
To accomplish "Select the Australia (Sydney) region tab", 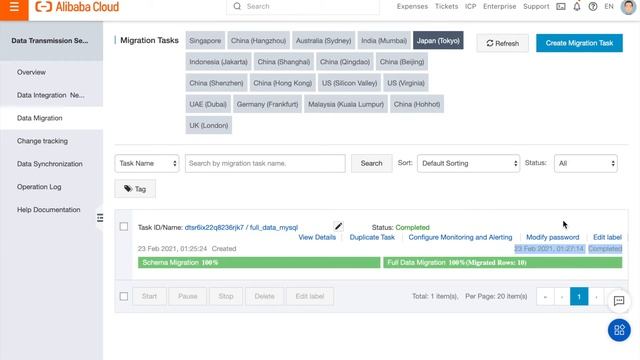I will [324, 40].
